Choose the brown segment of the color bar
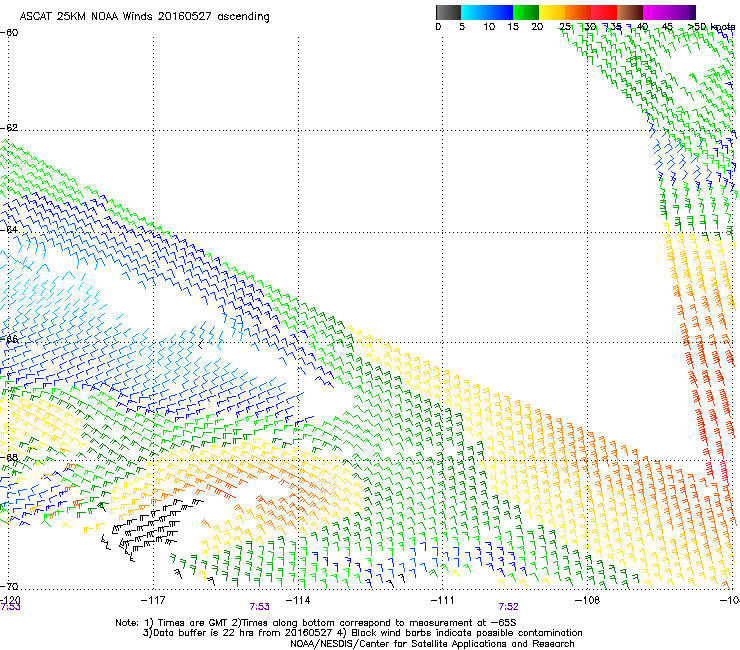The image size is (740, 650). pos(630,12)
